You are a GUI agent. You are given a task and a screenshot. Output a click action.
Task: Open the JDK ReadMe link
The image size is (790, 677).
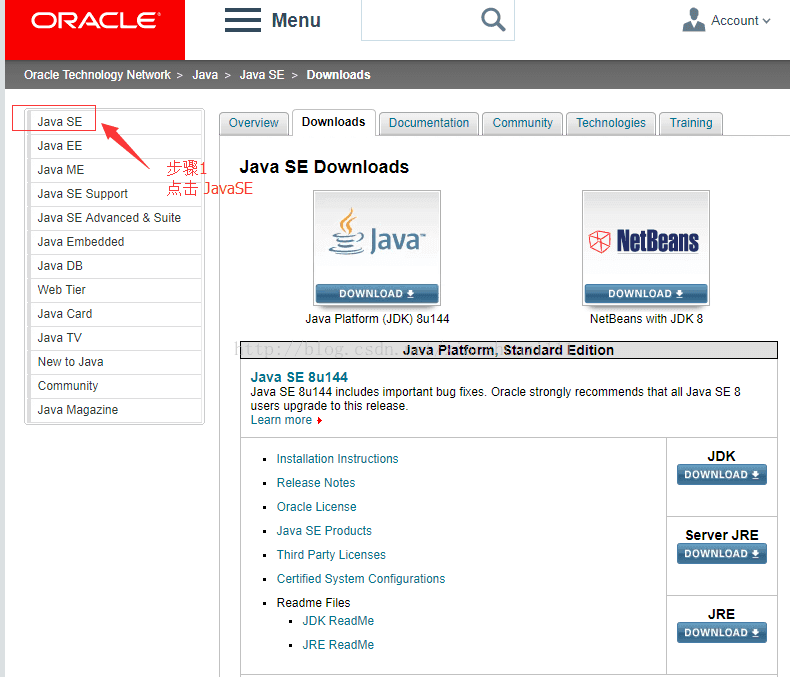(338, 621)
